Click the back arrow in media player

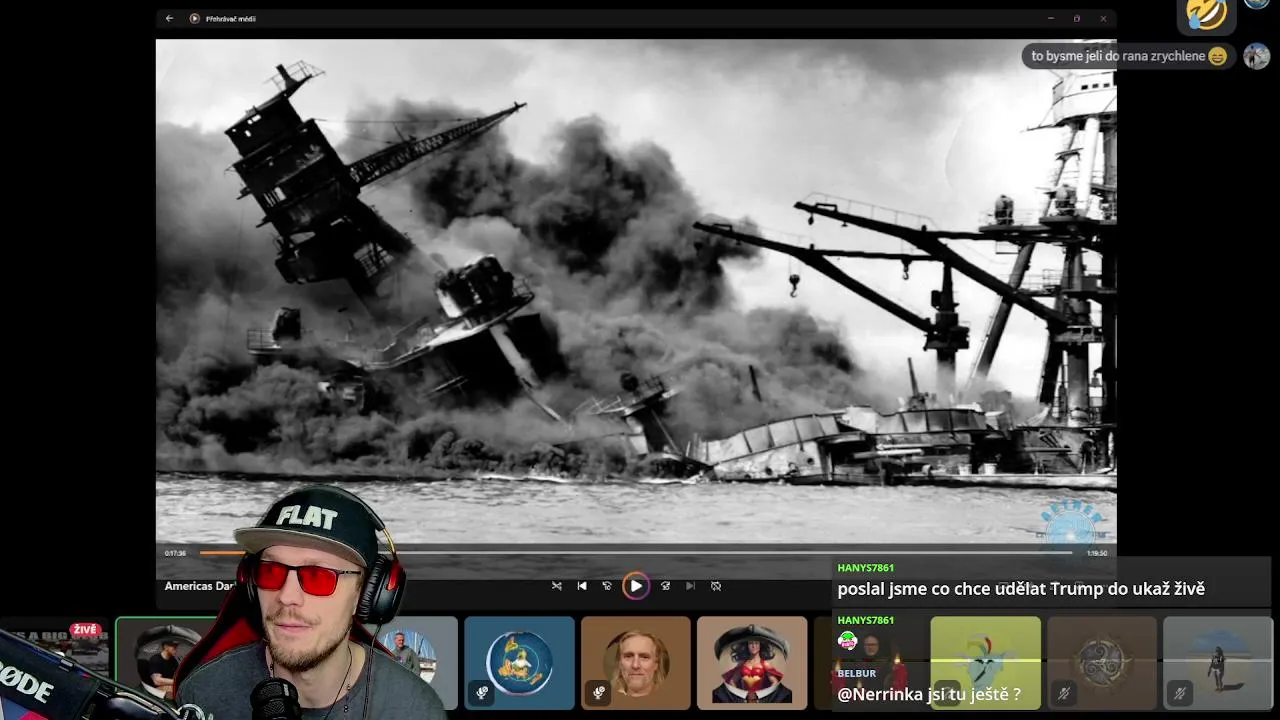[x=169, y=18]
